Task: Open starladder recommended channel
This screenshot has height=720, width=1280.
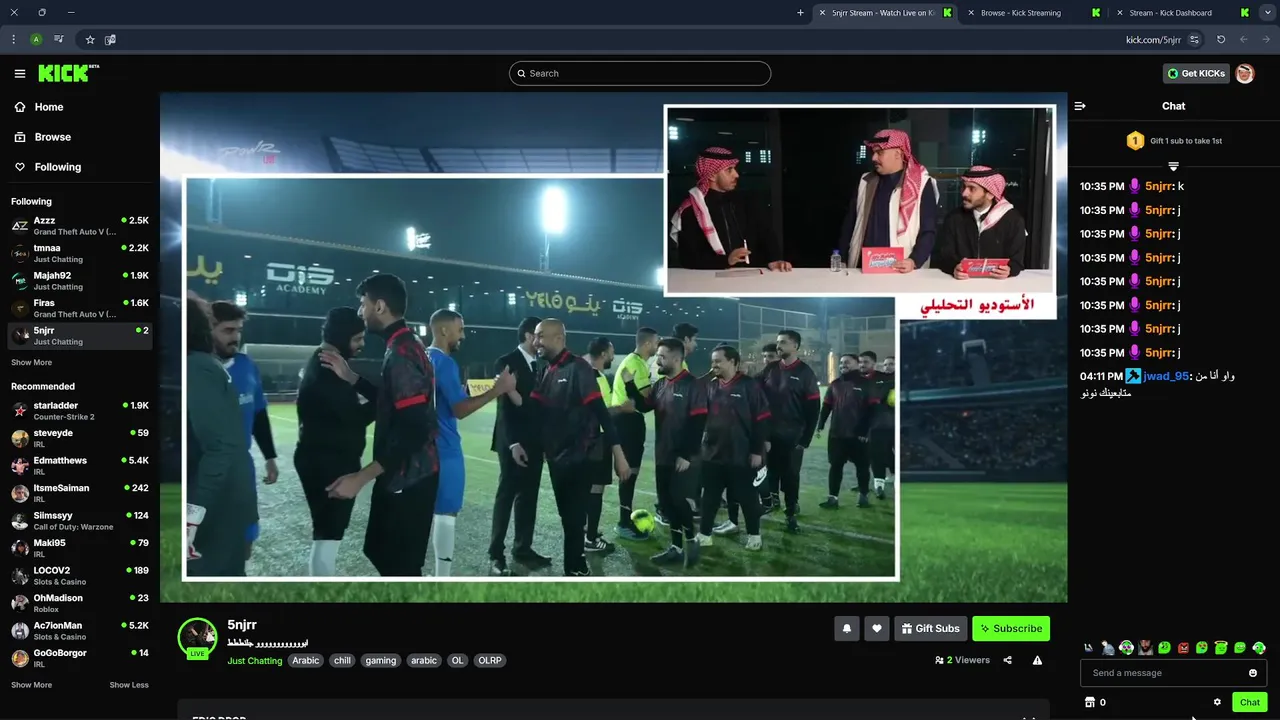Action: (80, 411)
